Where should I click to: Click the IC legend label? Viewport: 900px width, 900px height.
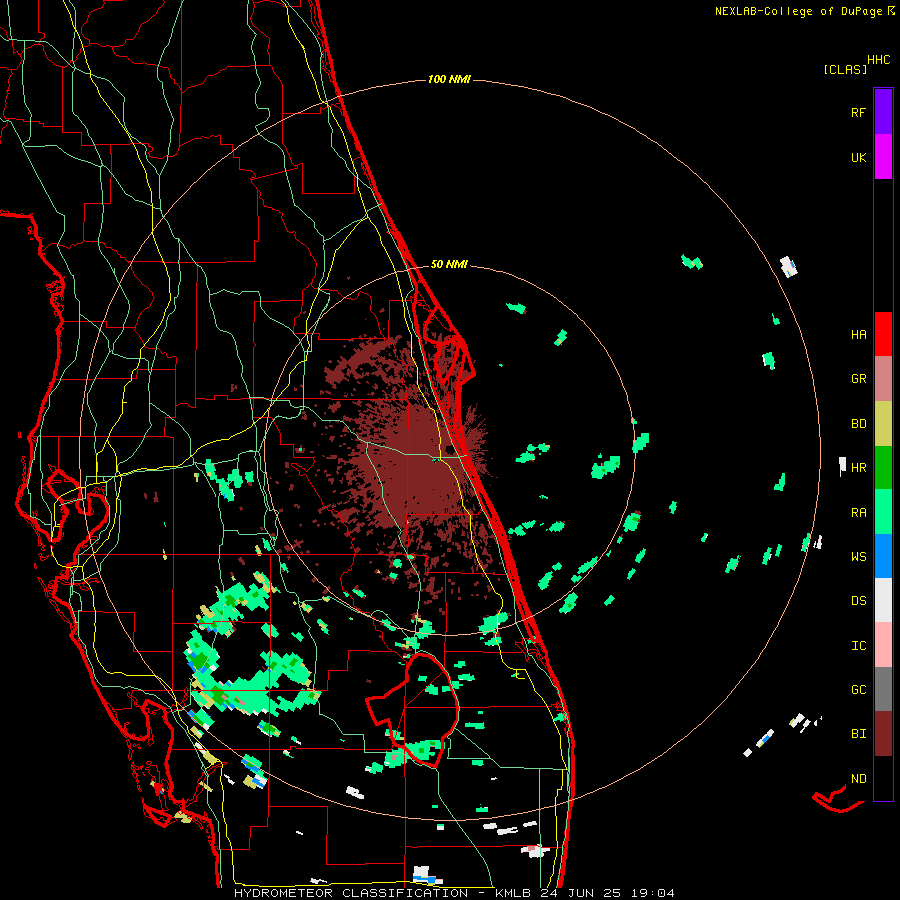coord(858,646)
